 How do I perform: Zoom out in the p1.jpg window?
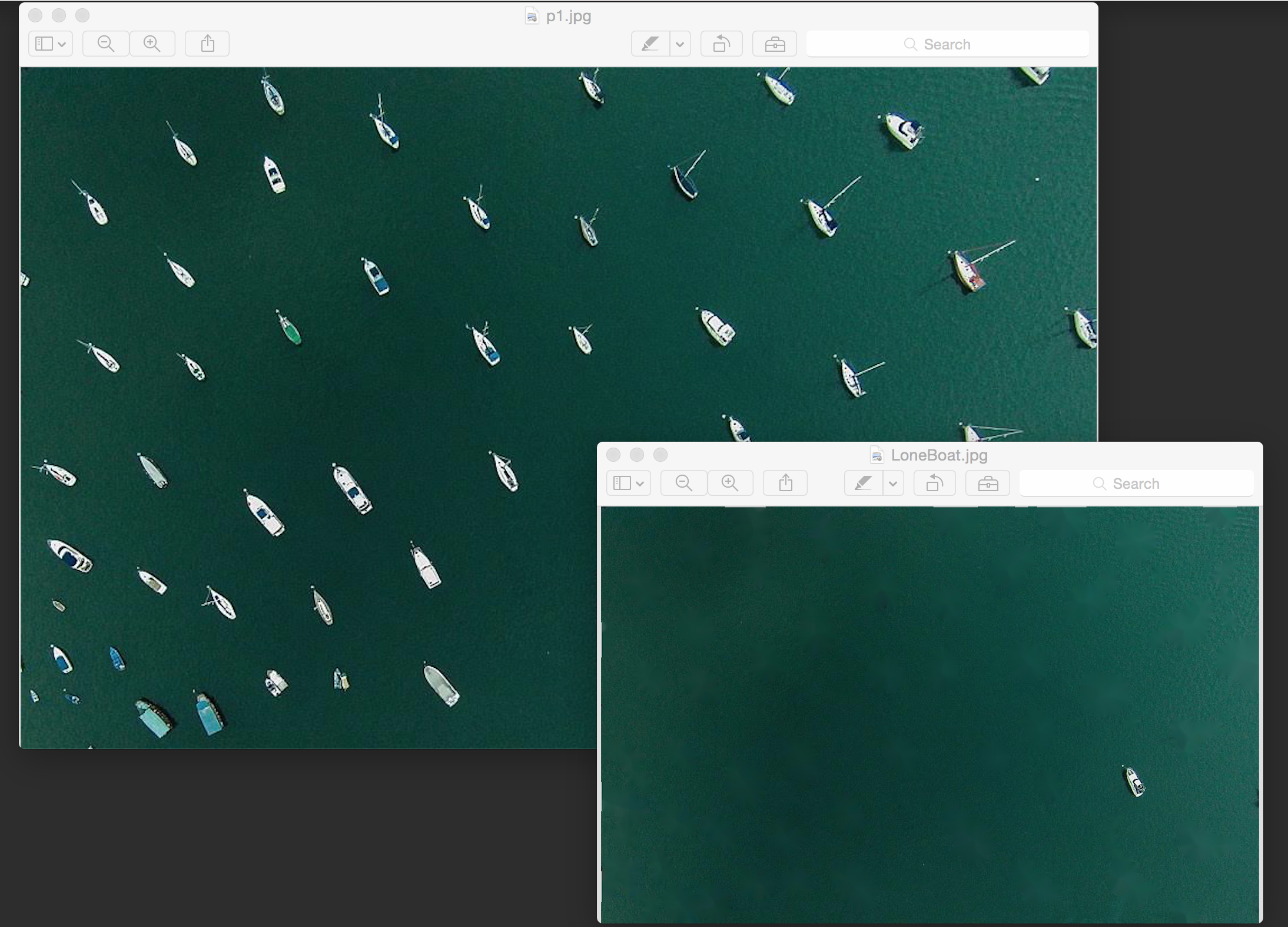(106, 44)
